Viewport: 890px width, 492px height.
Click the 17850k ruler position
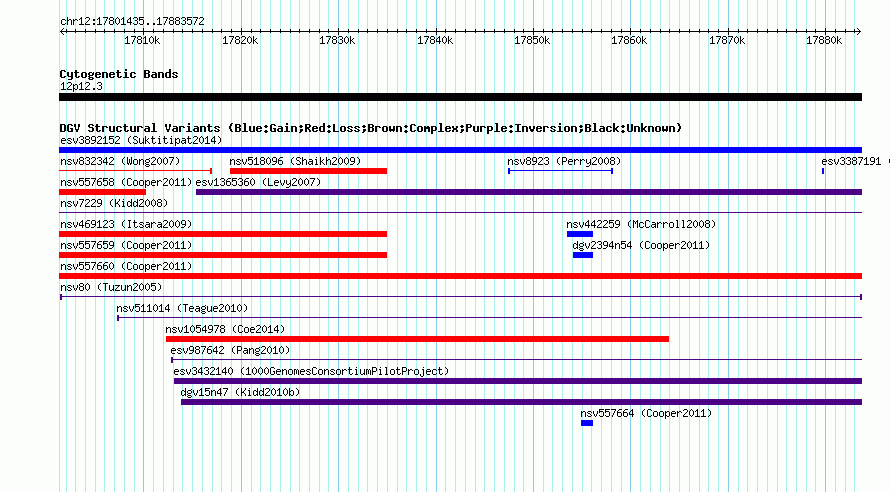[x=532, y=40]
